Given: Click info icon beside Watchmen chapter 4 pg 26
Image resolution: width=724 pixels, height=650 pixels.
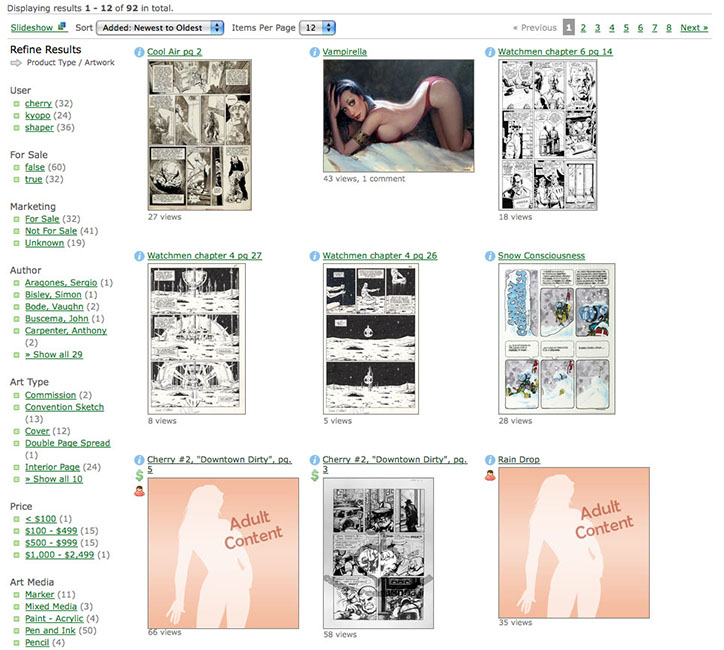Looking at the screenshot, I should click(314, 256).
